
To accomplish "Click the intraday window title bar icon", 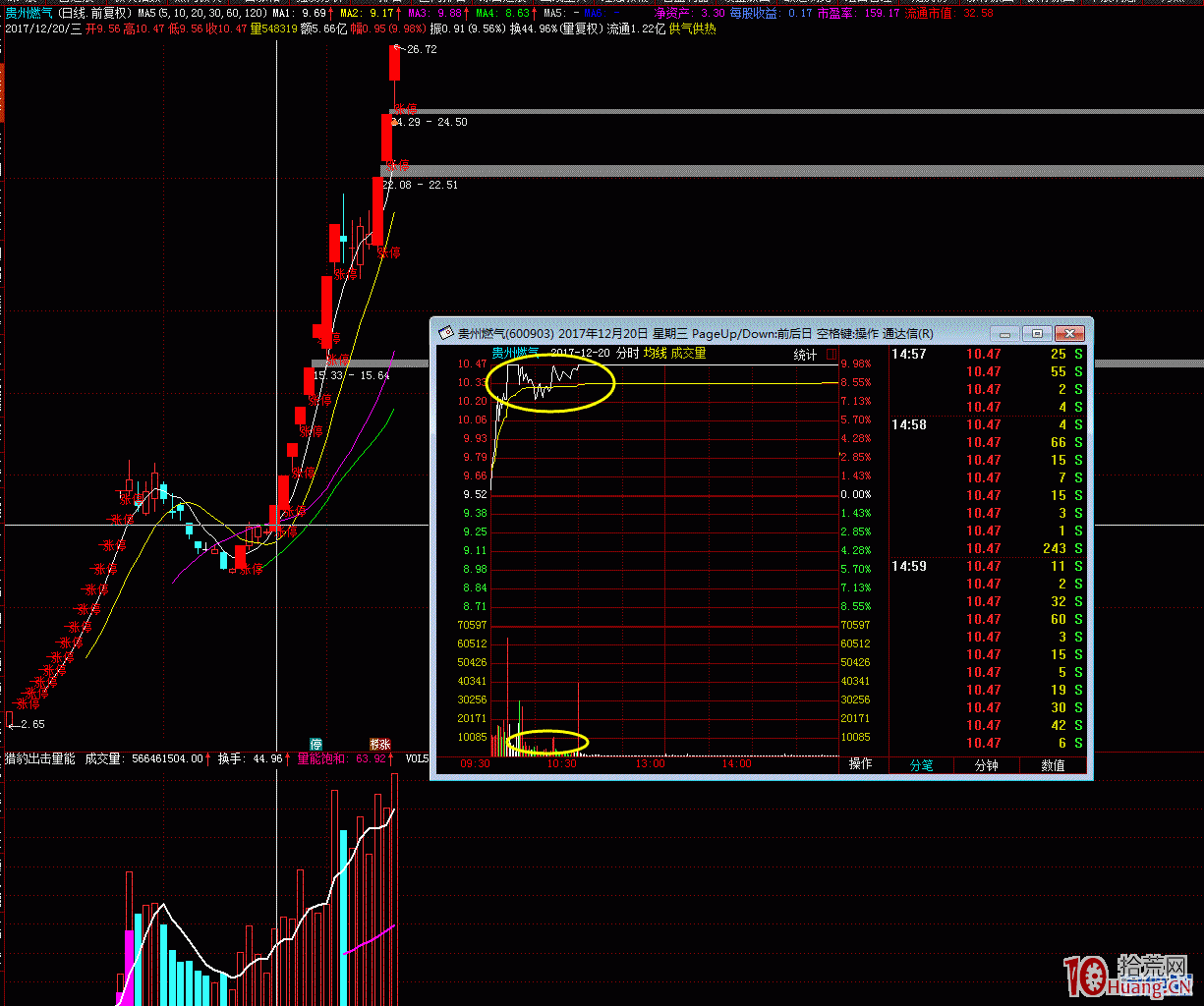I will [444, 333].
